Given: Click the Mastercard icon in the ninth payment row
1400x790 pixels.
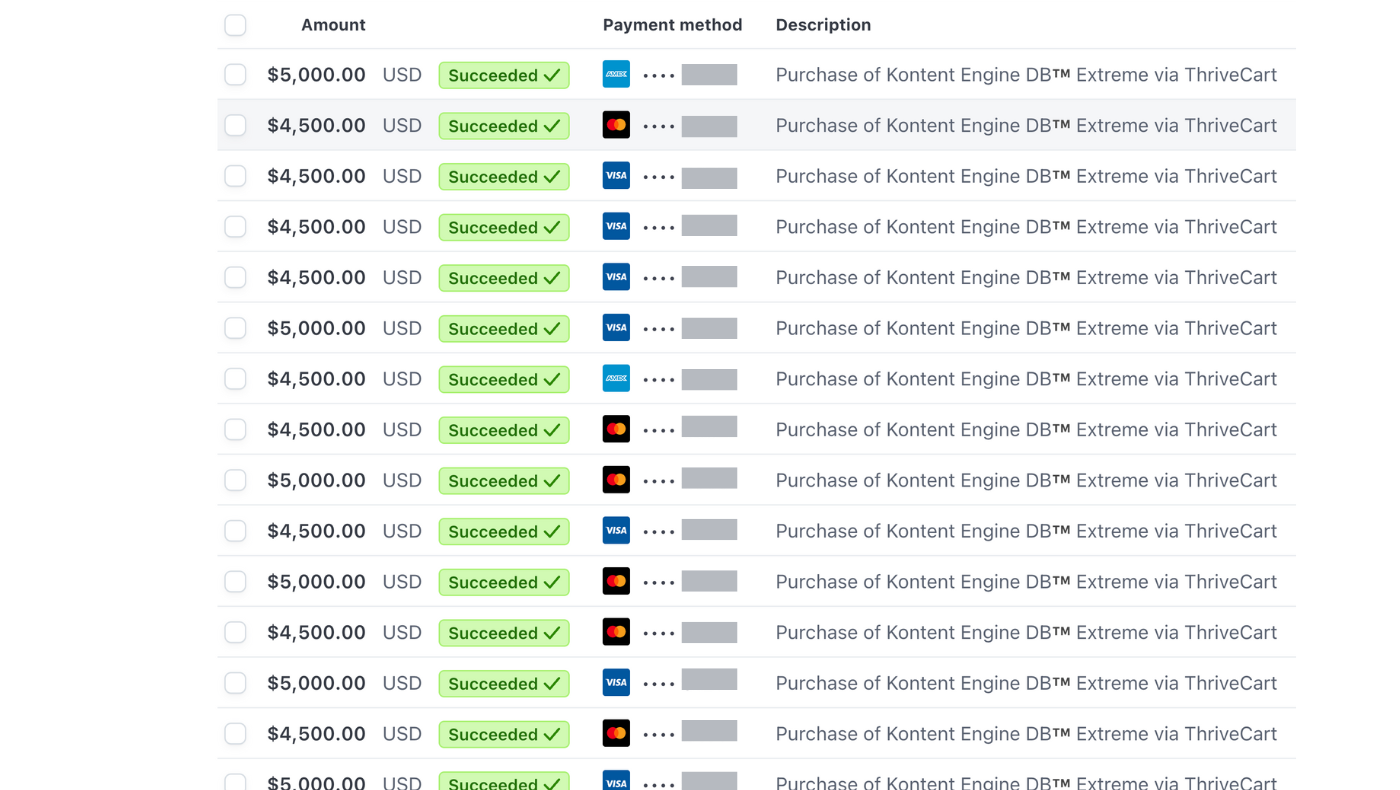Looking at the screenshot, I should pos(616,480).
